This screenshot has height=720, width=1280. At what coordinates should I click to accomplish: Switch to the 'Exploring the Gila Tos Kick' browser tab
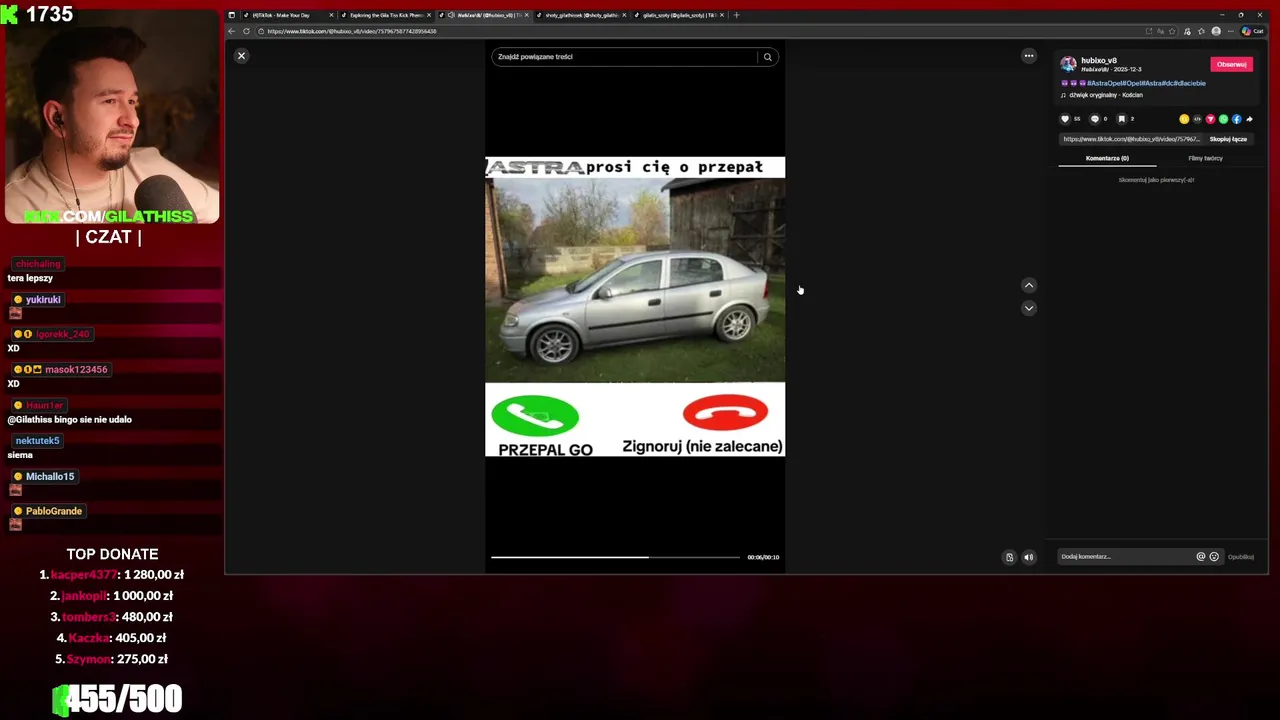(385, 15)
